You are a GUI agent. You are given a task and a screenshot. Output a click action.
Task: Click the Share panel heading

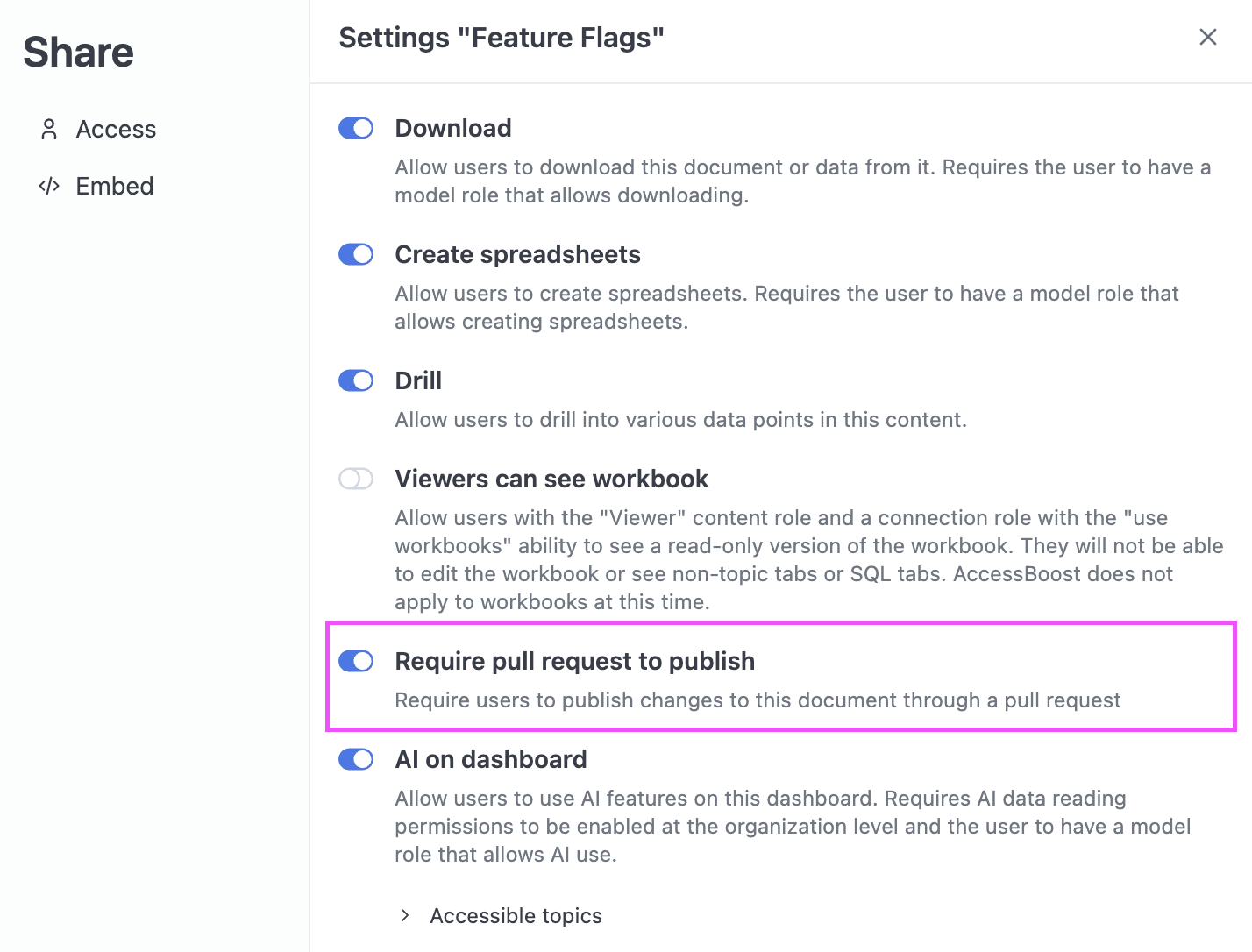(79, 52)
